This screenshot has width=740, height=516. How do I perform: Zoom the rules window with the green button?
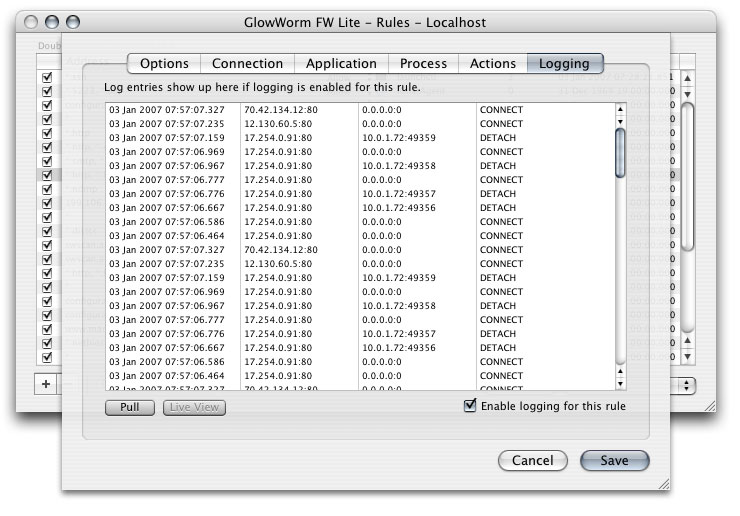pos(73,22)
